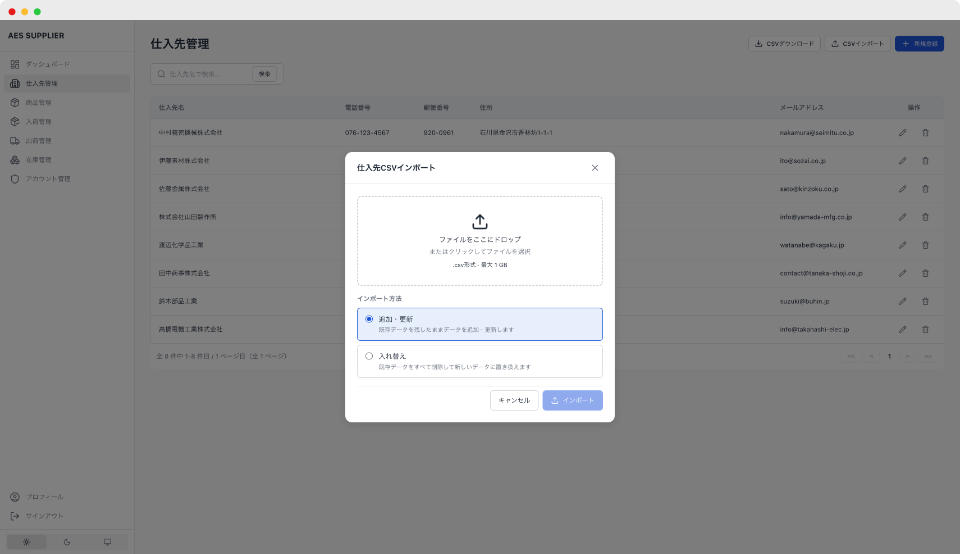The image size is (960, 554).
Task: Click the upload icon in the drop zone
Action: [480, 222]
